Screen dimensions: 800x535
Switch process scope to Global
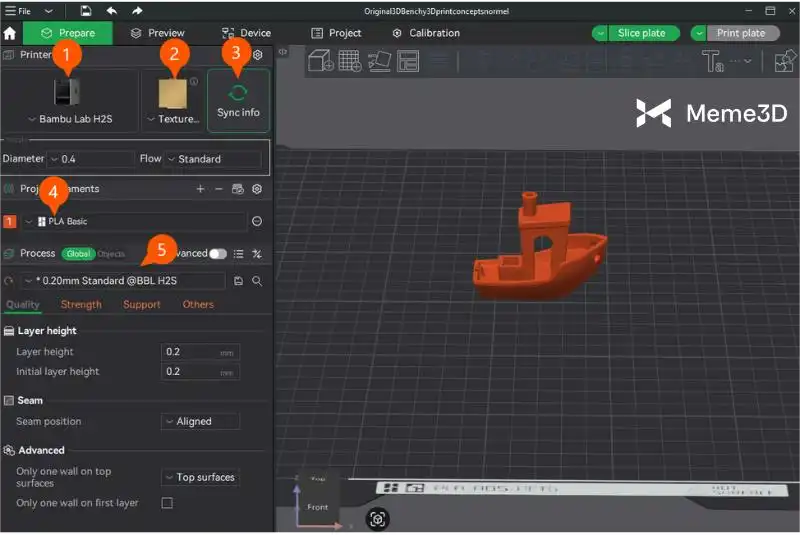point(77,254)
